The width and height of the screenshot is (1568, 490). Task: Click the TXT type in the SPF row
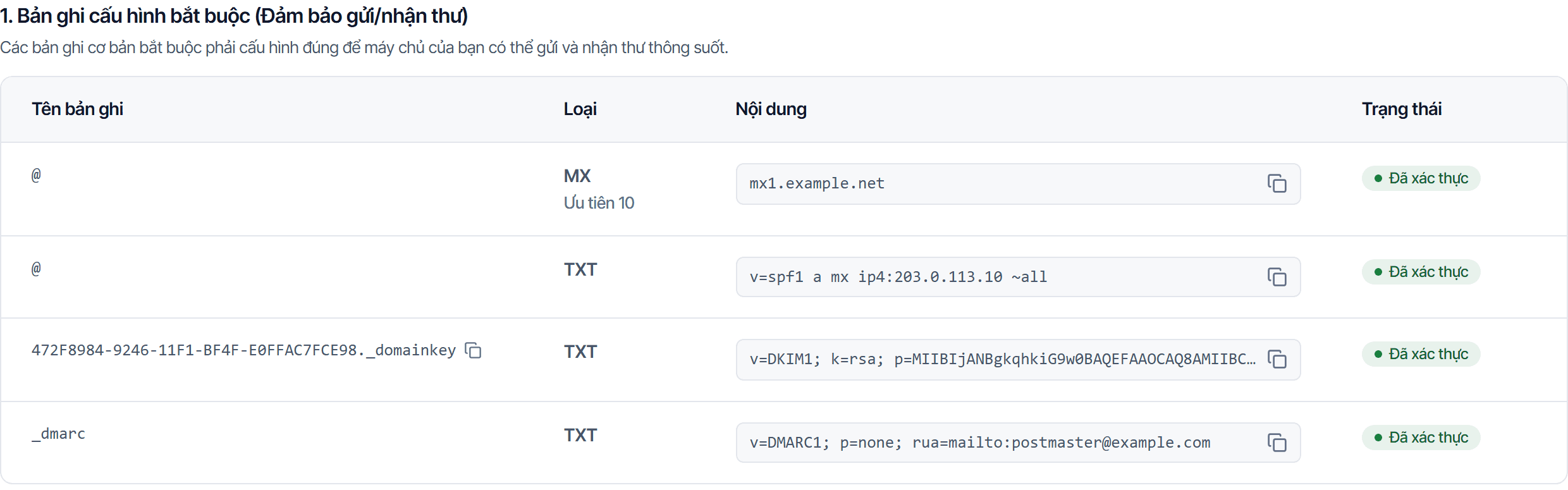click(580, 269)
